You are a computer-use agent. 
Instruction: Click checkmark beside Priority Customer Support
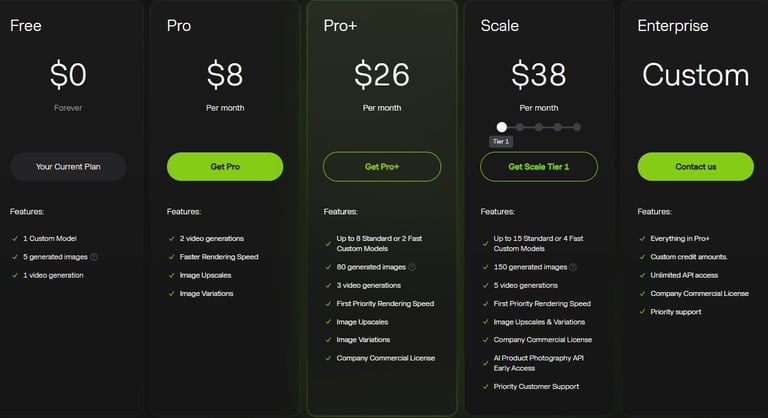coord(485,387)
